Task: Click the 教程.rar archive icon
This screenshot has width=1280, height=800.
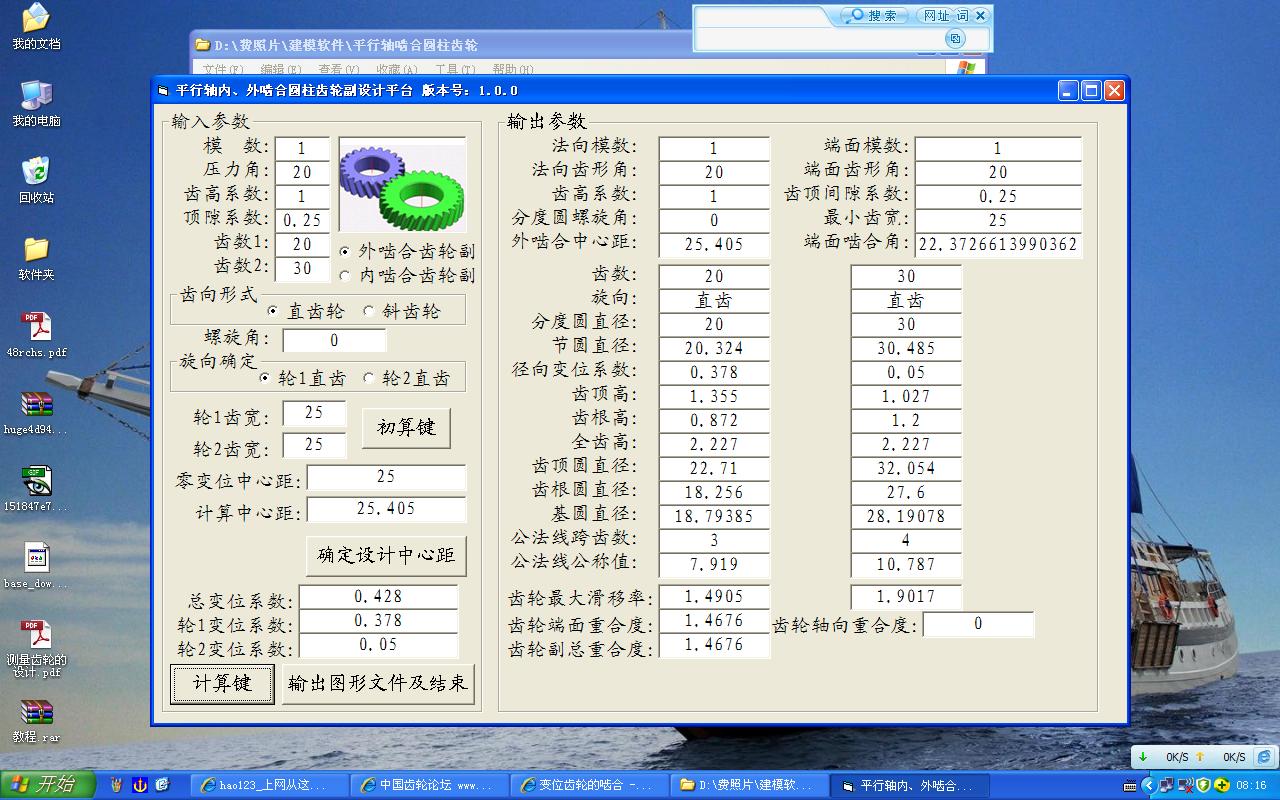Action: pyautogui.click(x=36, y=720)
